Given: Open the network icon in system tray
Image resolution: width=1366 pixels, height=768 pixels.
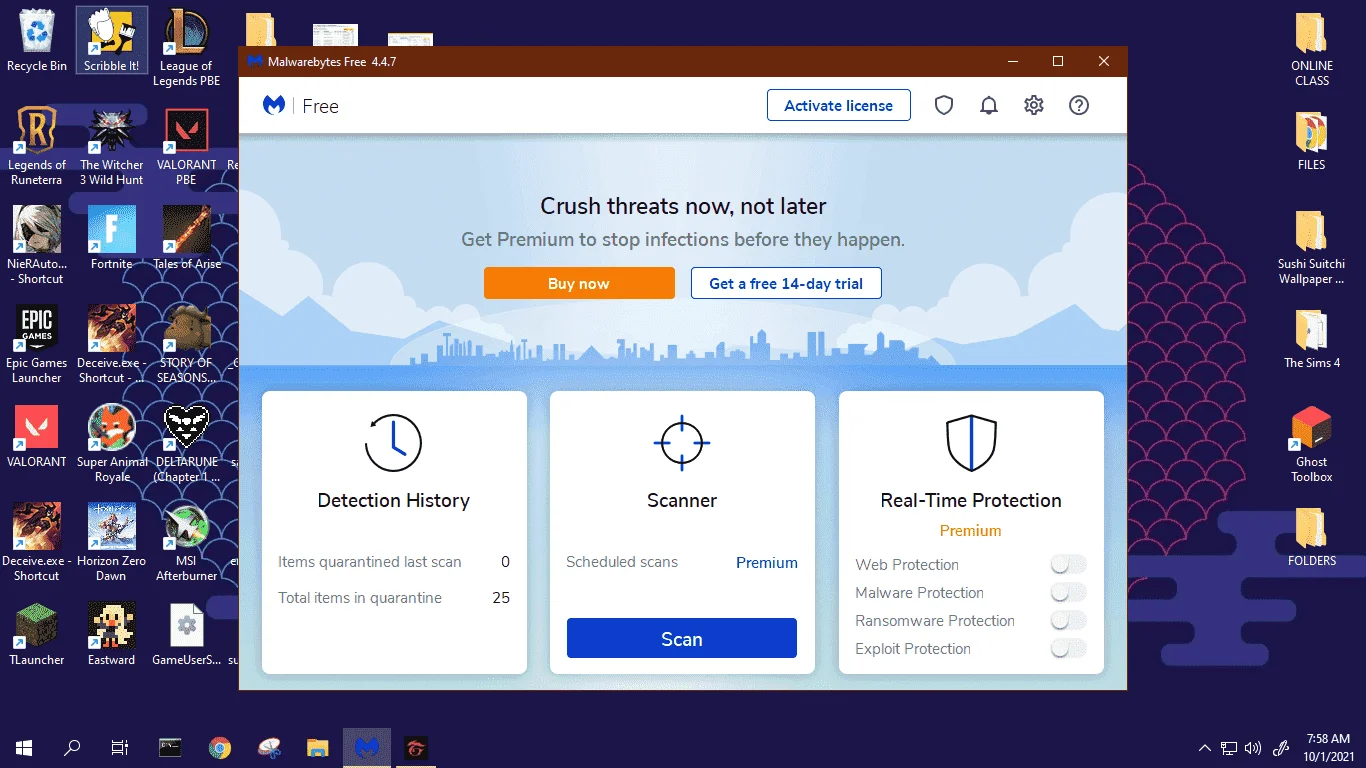Looking at the screenshot, I should point(1230,747).
